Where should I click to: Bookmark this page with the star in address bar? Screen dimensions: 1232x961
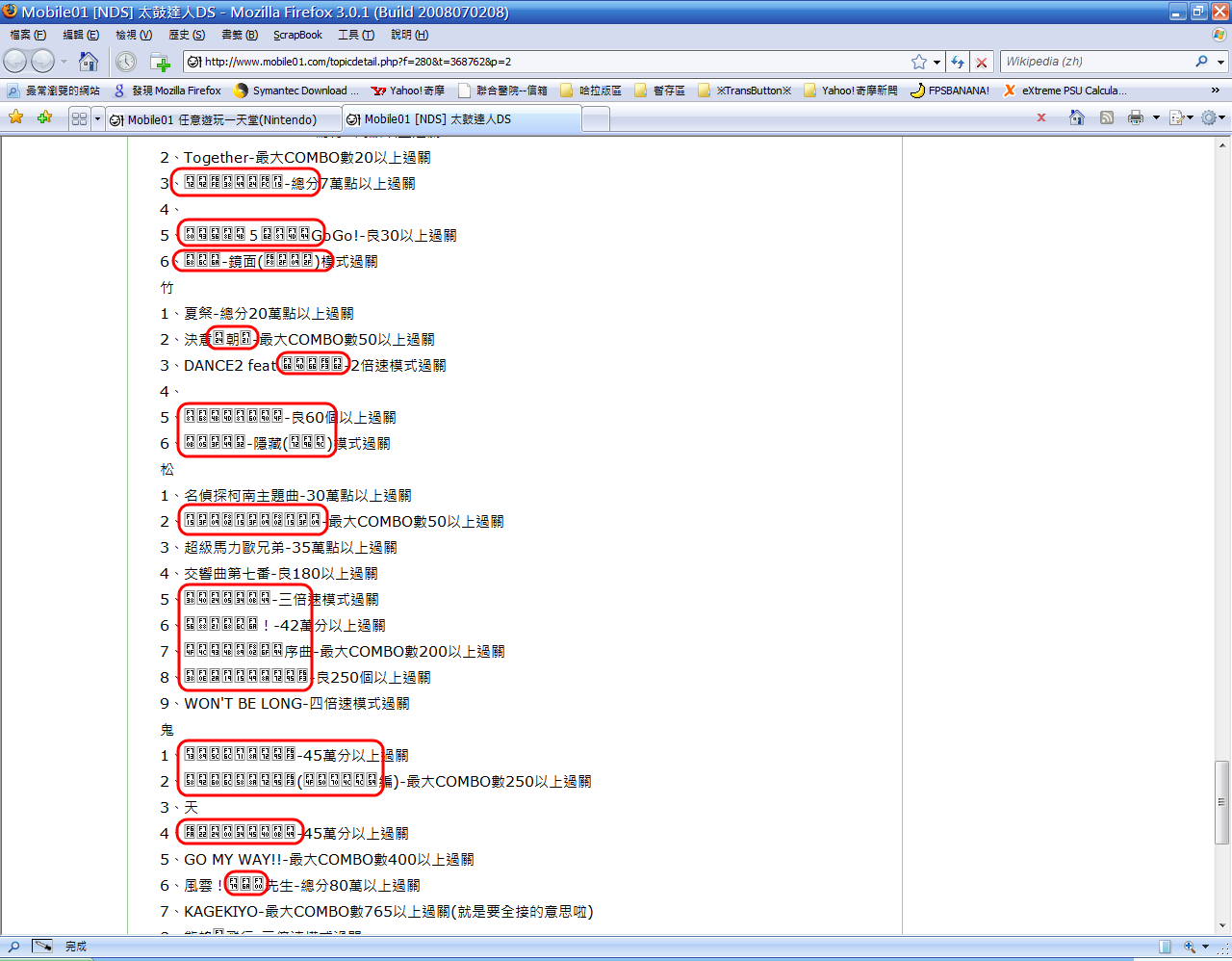click(x=919, y=62)
